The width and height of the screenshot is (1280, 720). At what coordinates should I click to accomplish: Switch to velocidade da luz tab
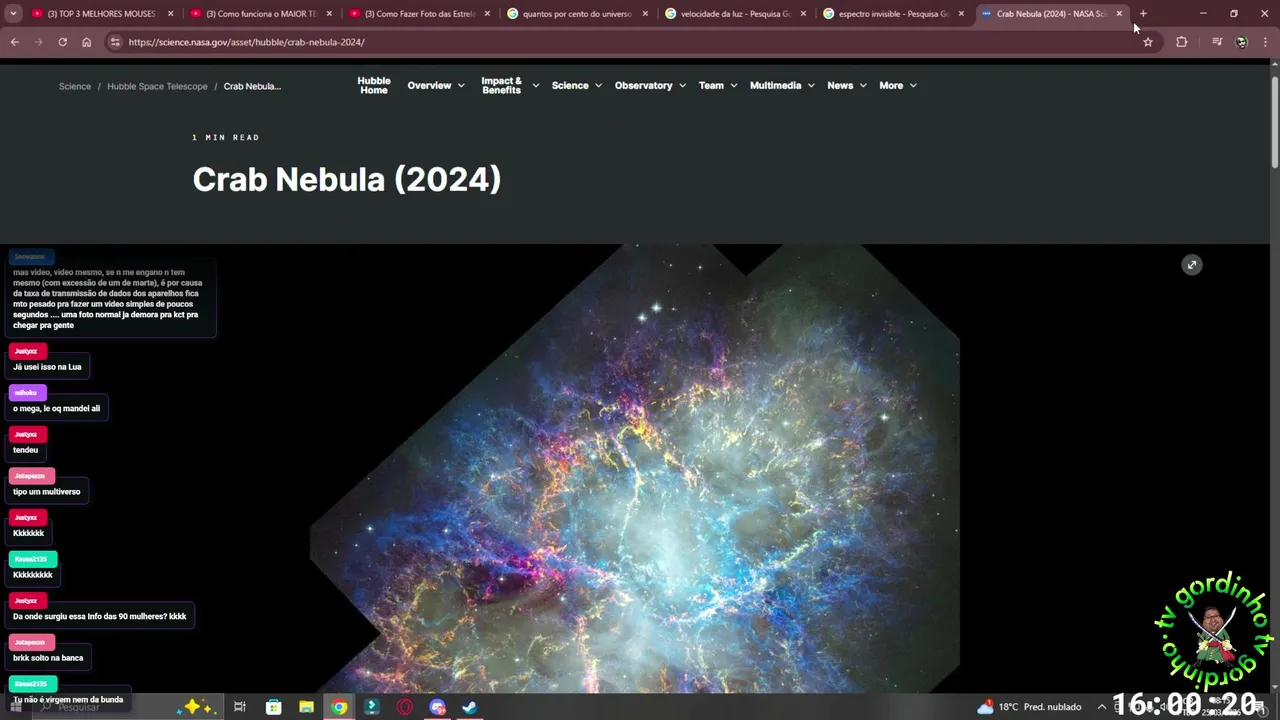click(x=736, y=14)
